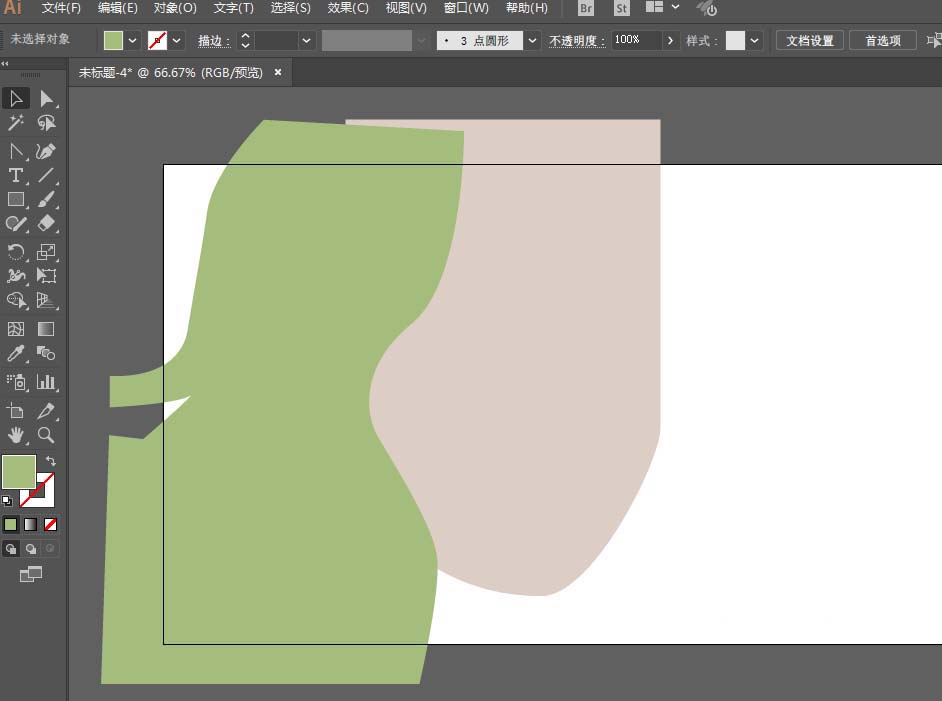The height and width of the screenshot is (701, 942).
Task: Enable Draw Normal mode
Action: (x=11, y=548)
